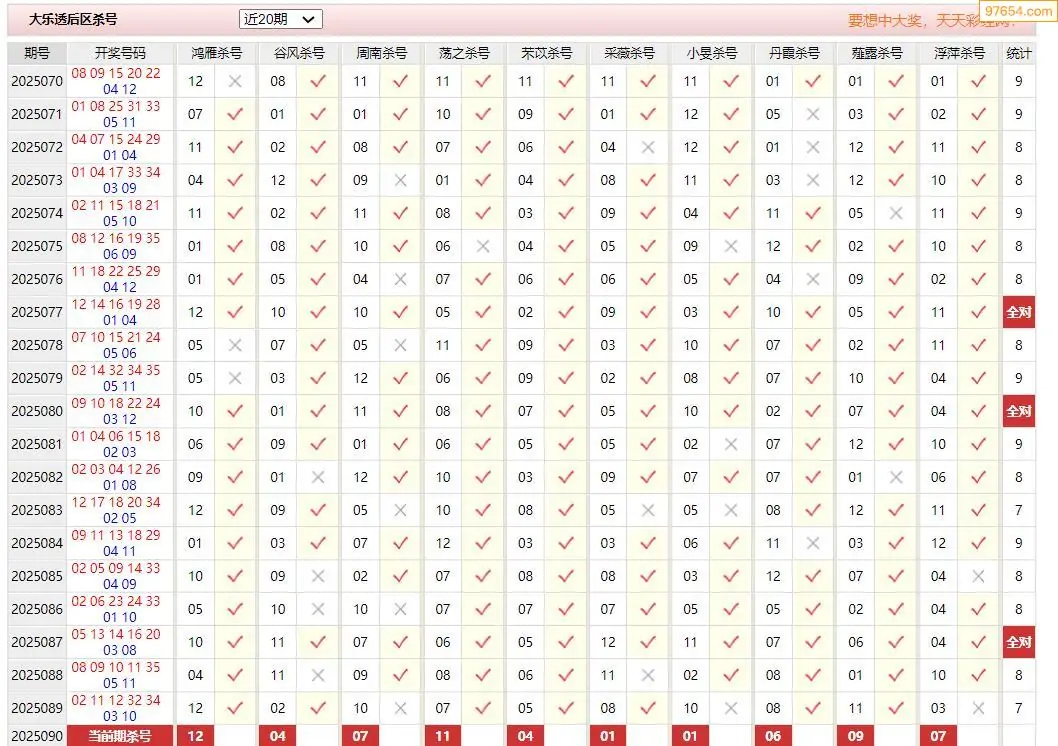Viewport: 1058px width, 746px height.
Task: Click the 统计 column header
Action: point(1018,53)
